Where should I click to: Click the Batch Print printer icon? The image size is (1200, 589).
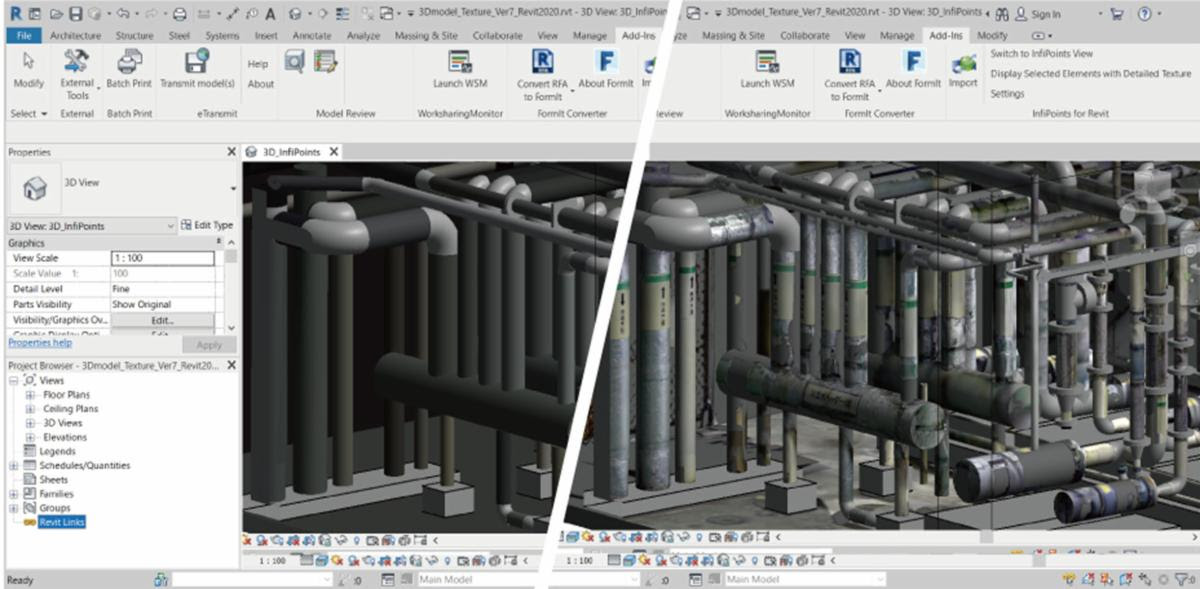tap(129, 62)
